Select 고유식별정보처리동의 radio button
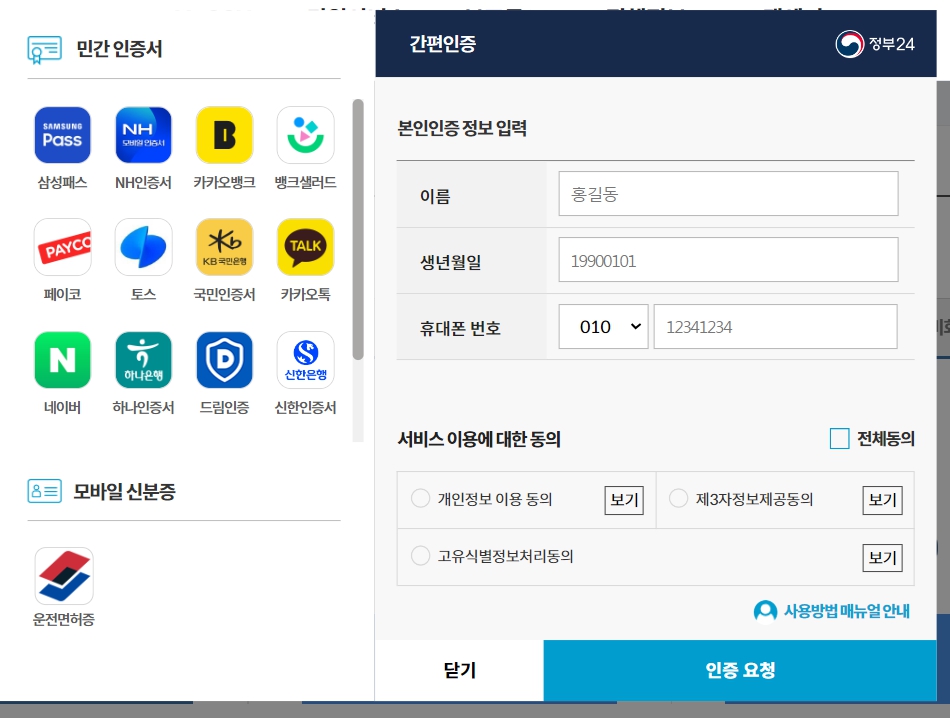Viewport: 950px width, 718px height. pos(420,556)
